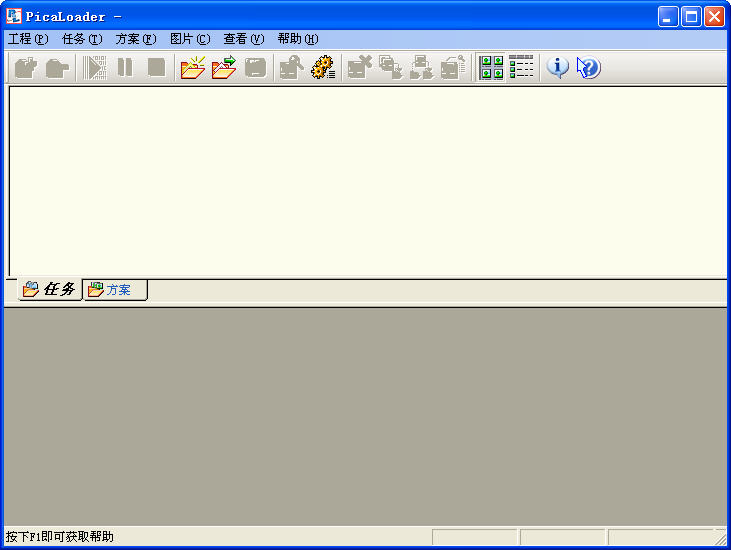Click the window resize grip in status bar
This screenshot has width=731, height=550.
click(720, 538)
